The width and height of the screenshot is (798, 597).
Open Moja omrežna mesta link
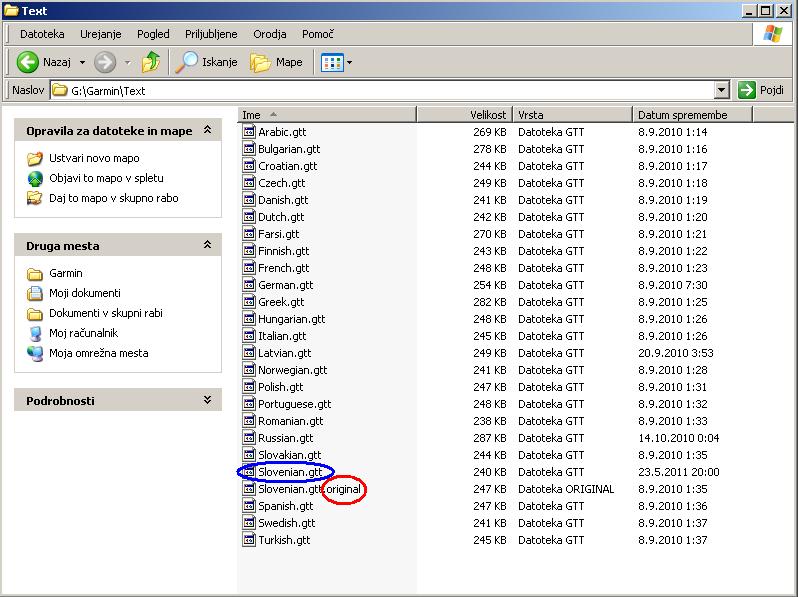point(99,353)
